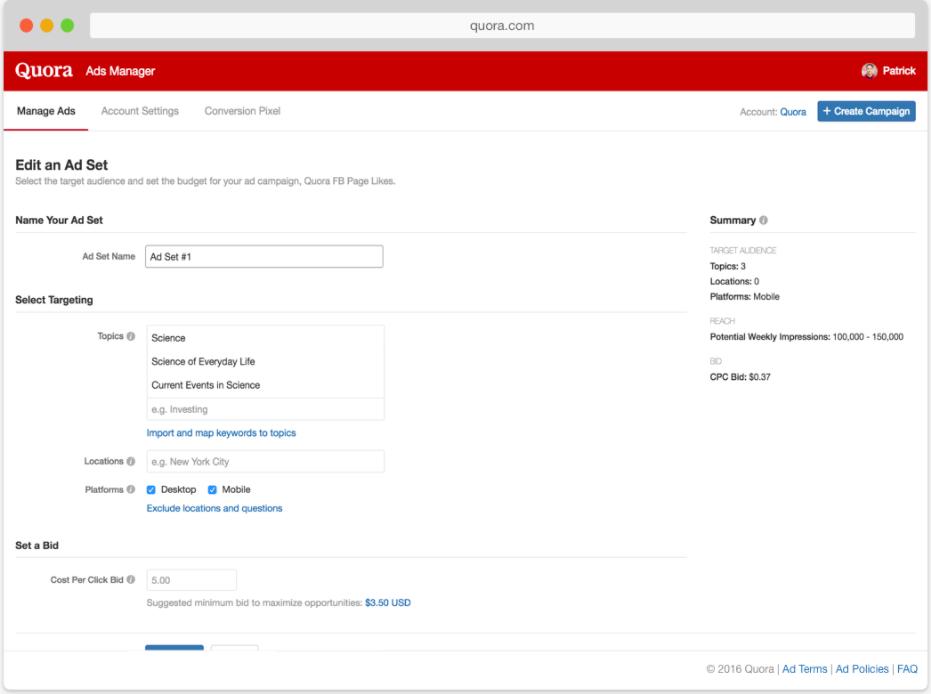The height and width of the screenshot is (694, 931).
Task: Click the Ad Set Name input field
Action: pos(264,256)
